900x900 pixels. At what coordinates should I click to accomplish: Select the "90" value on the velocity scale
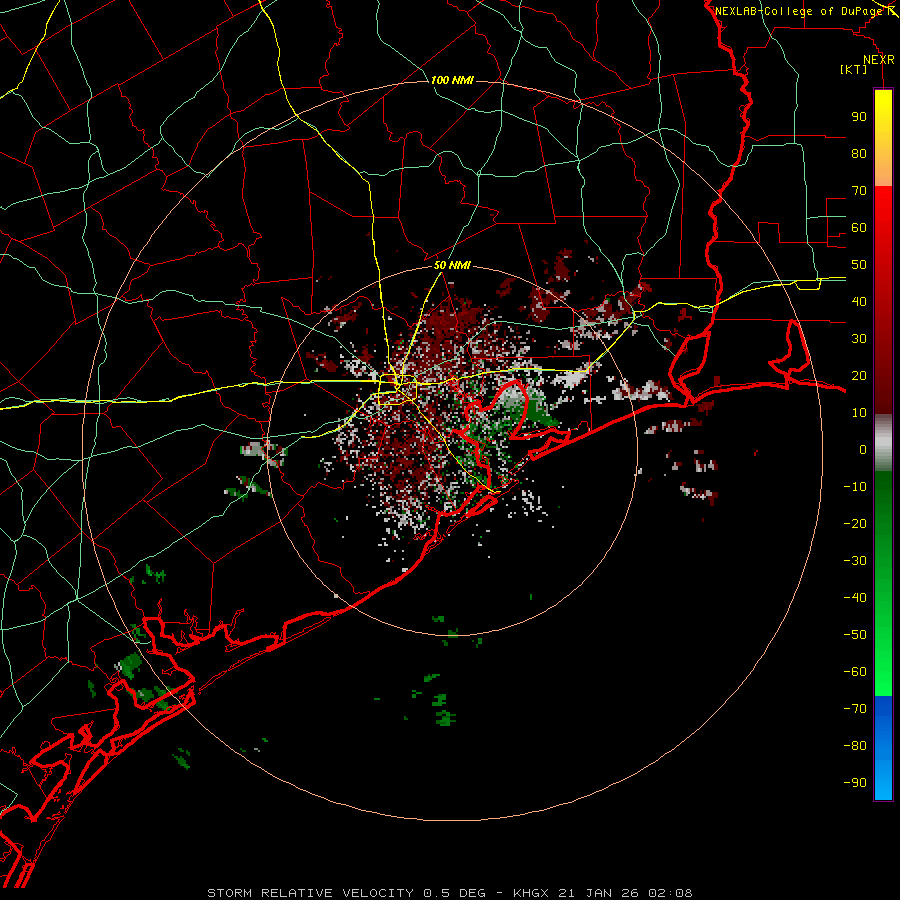pyautogui.click(x=859, y=117)
